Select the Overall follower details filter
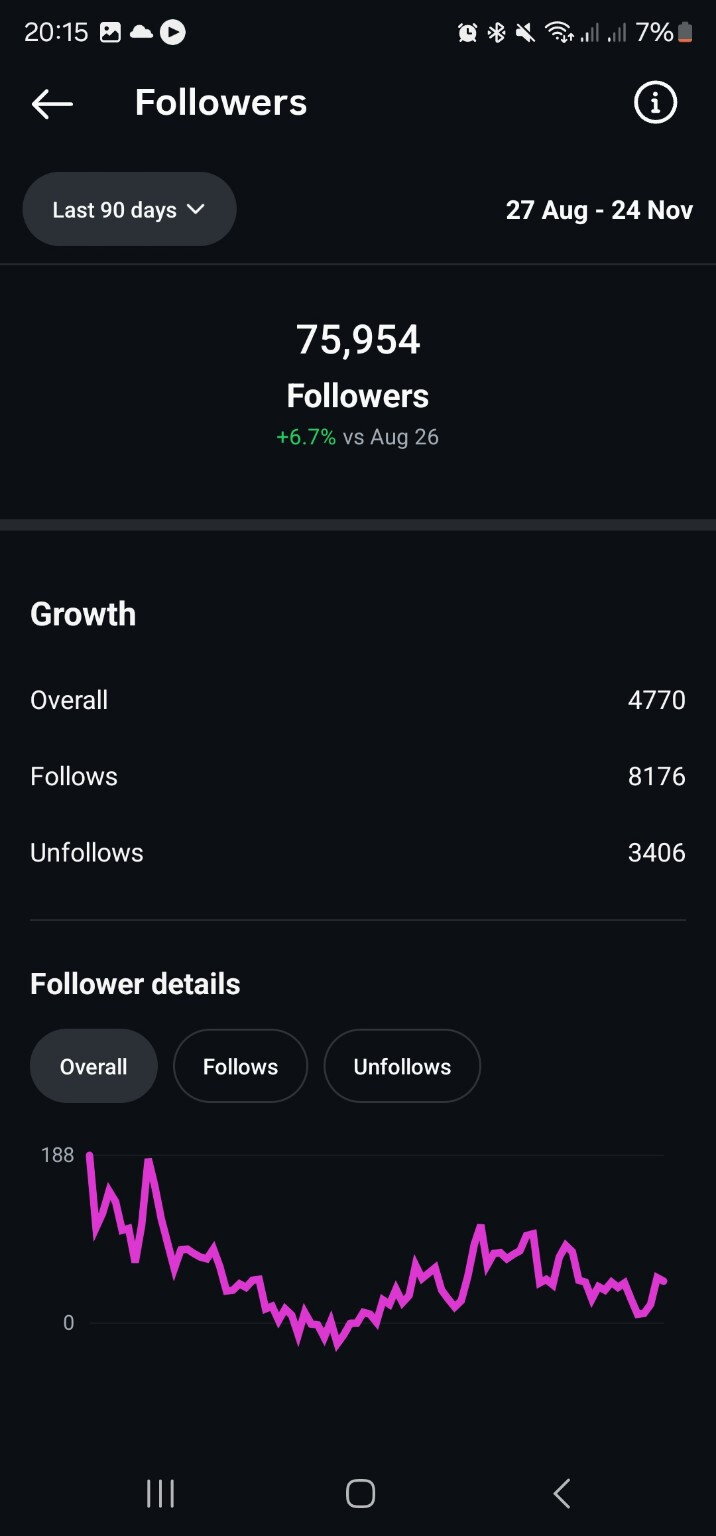Viewport: 716px width, 1536px height. [x=94, y=1066]
